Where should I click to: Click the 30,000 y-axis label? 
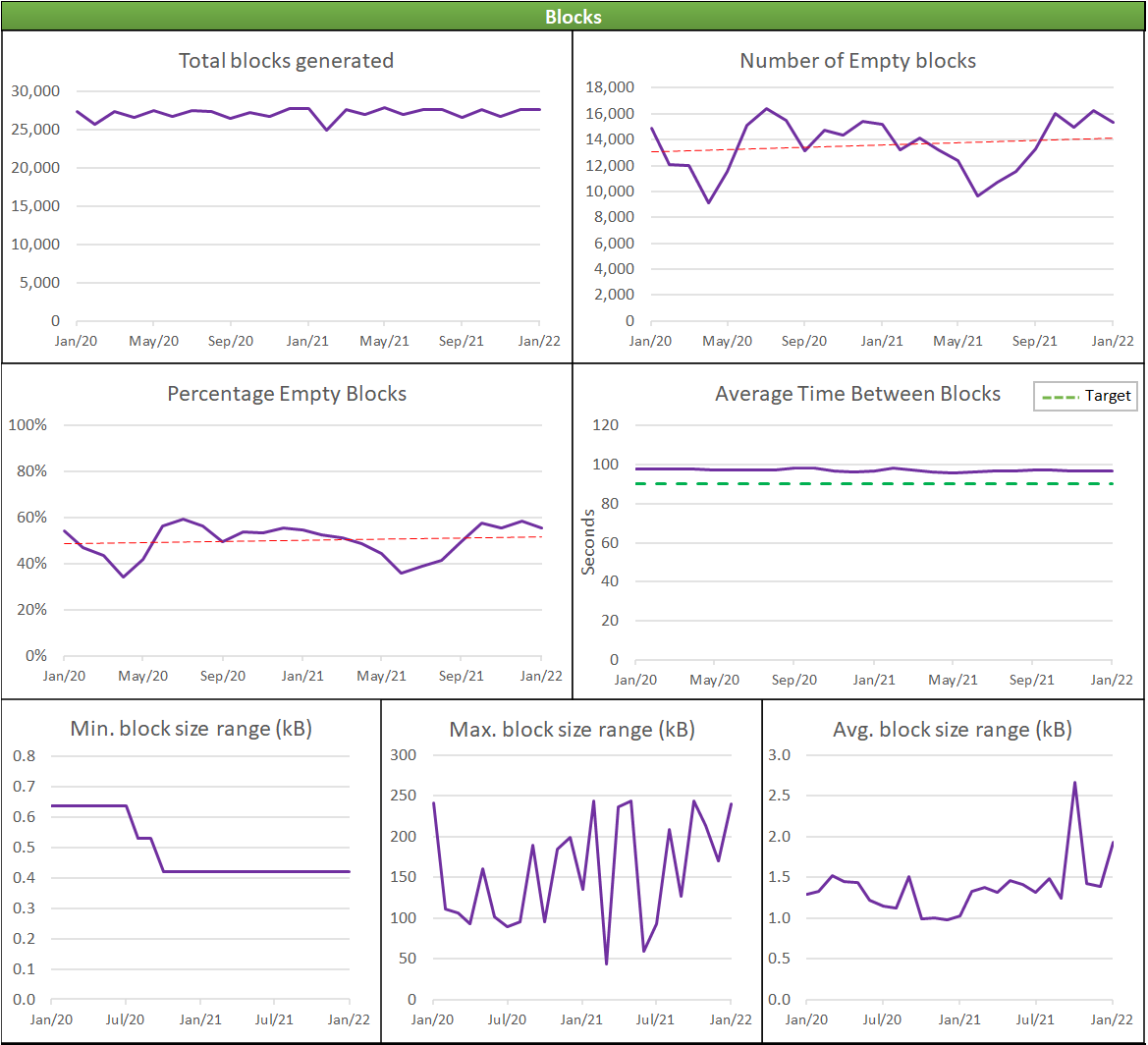[x=35, y=91]
